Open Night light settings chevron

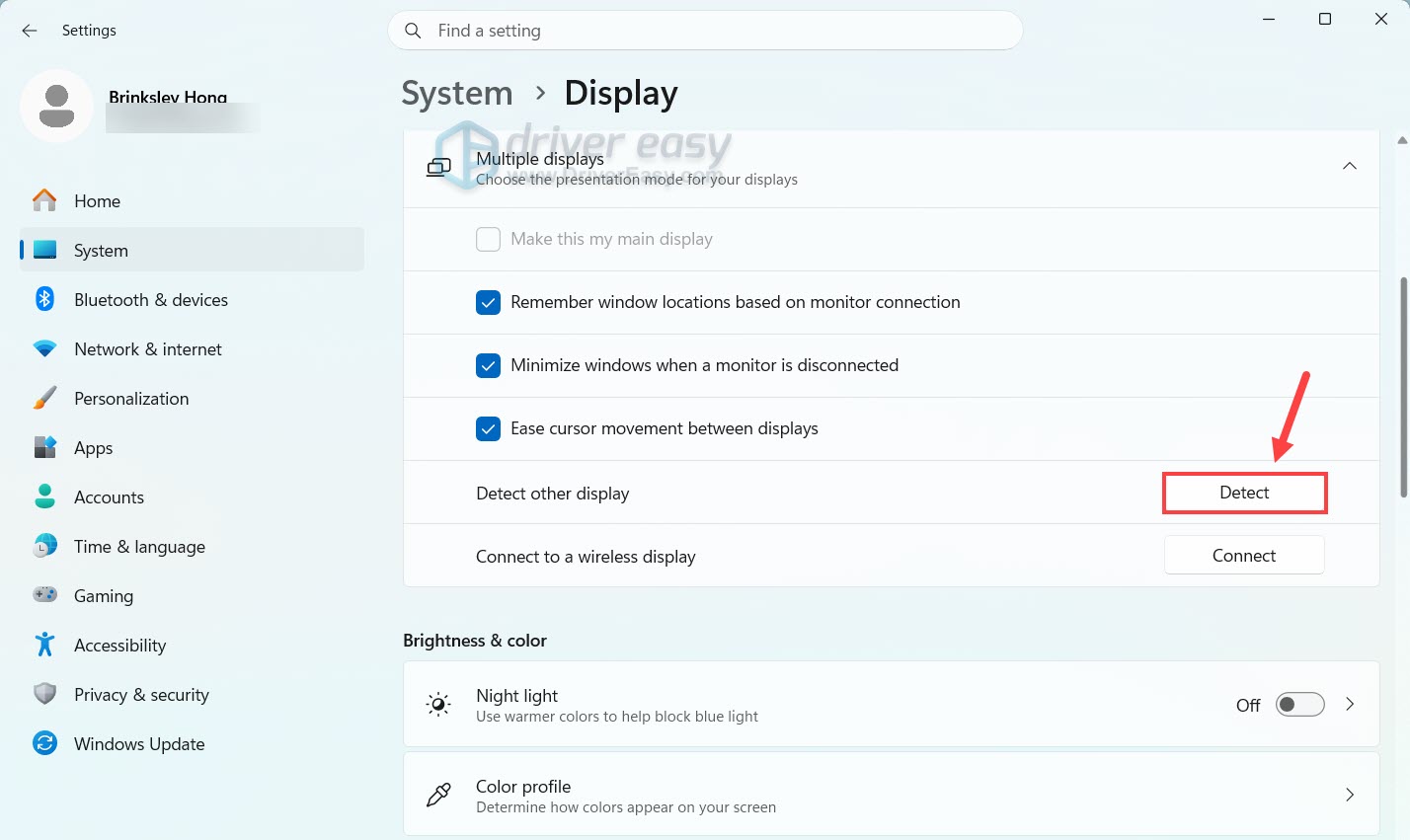click(1350, 704)
